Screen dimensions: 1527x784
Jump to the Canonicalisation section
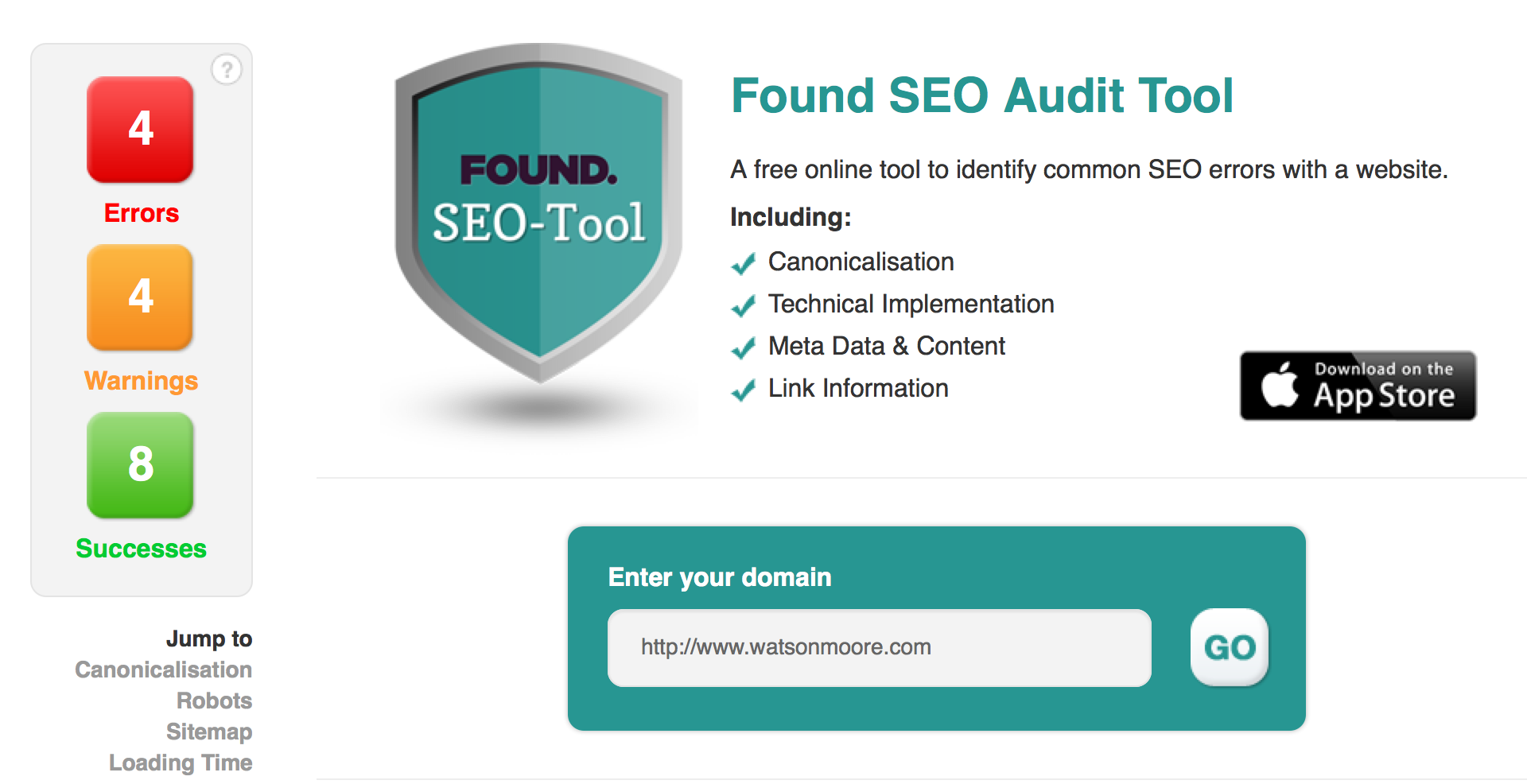click(163, 670)
